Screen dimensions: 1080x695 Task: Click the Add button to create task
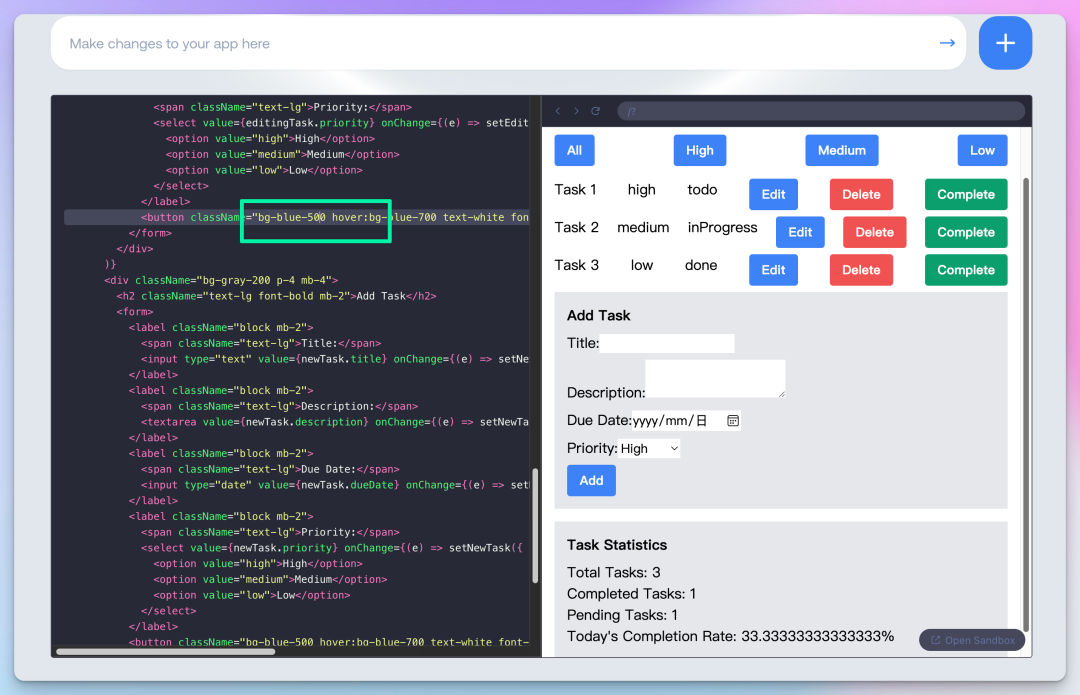[591, 480]
